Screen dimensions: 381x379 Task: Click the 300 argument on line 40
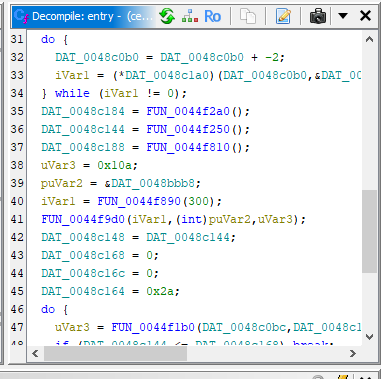tap(199, 201)
